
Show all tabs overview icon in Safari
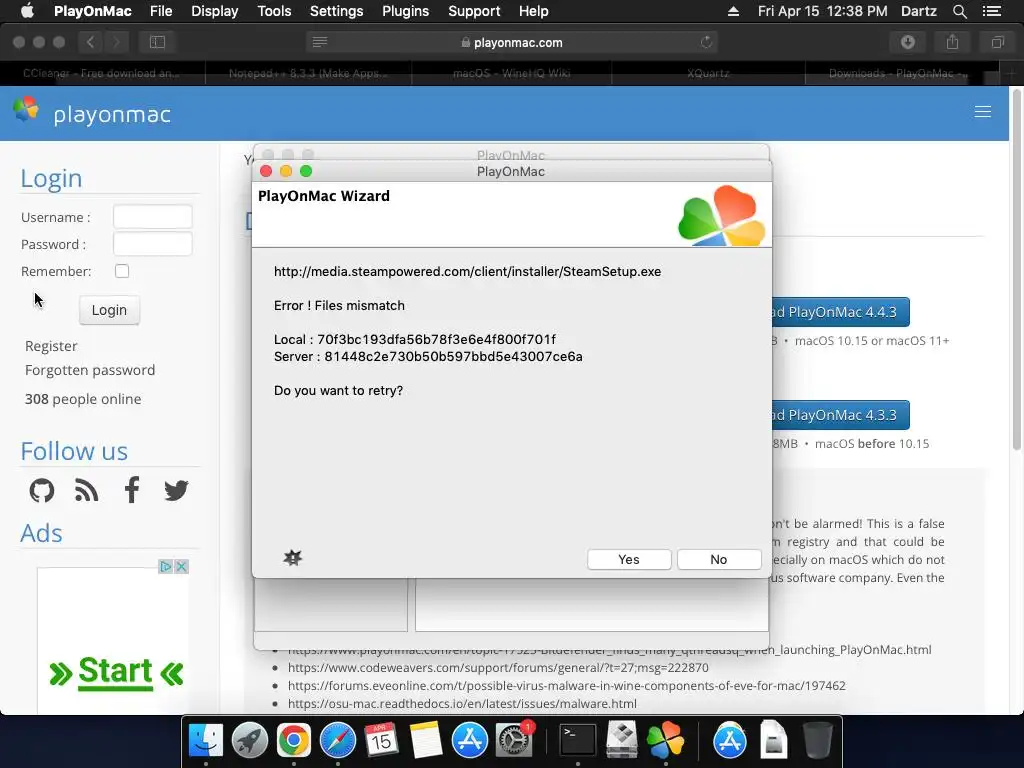[x=997, y=42]
